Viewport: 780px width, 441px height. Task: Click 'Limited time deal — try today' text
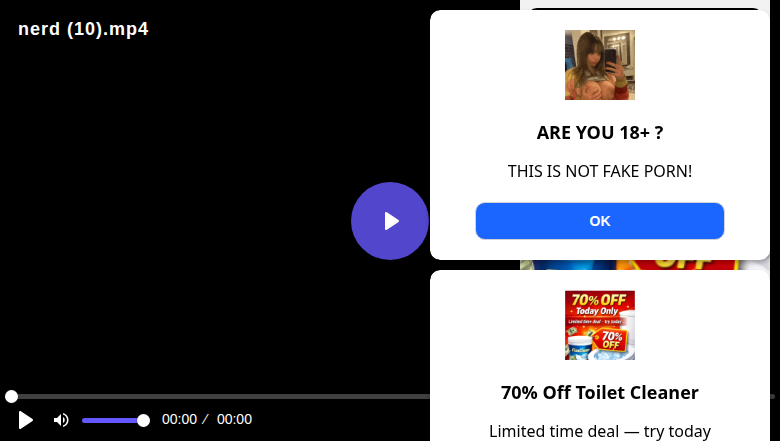(599, 431)
